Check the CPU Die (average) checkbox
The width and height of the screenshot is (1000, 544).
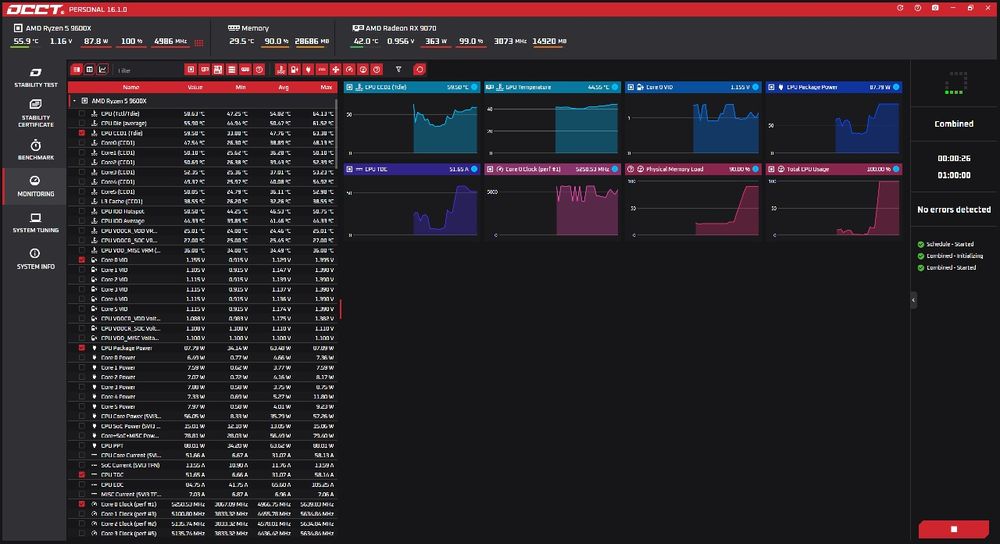82,123
